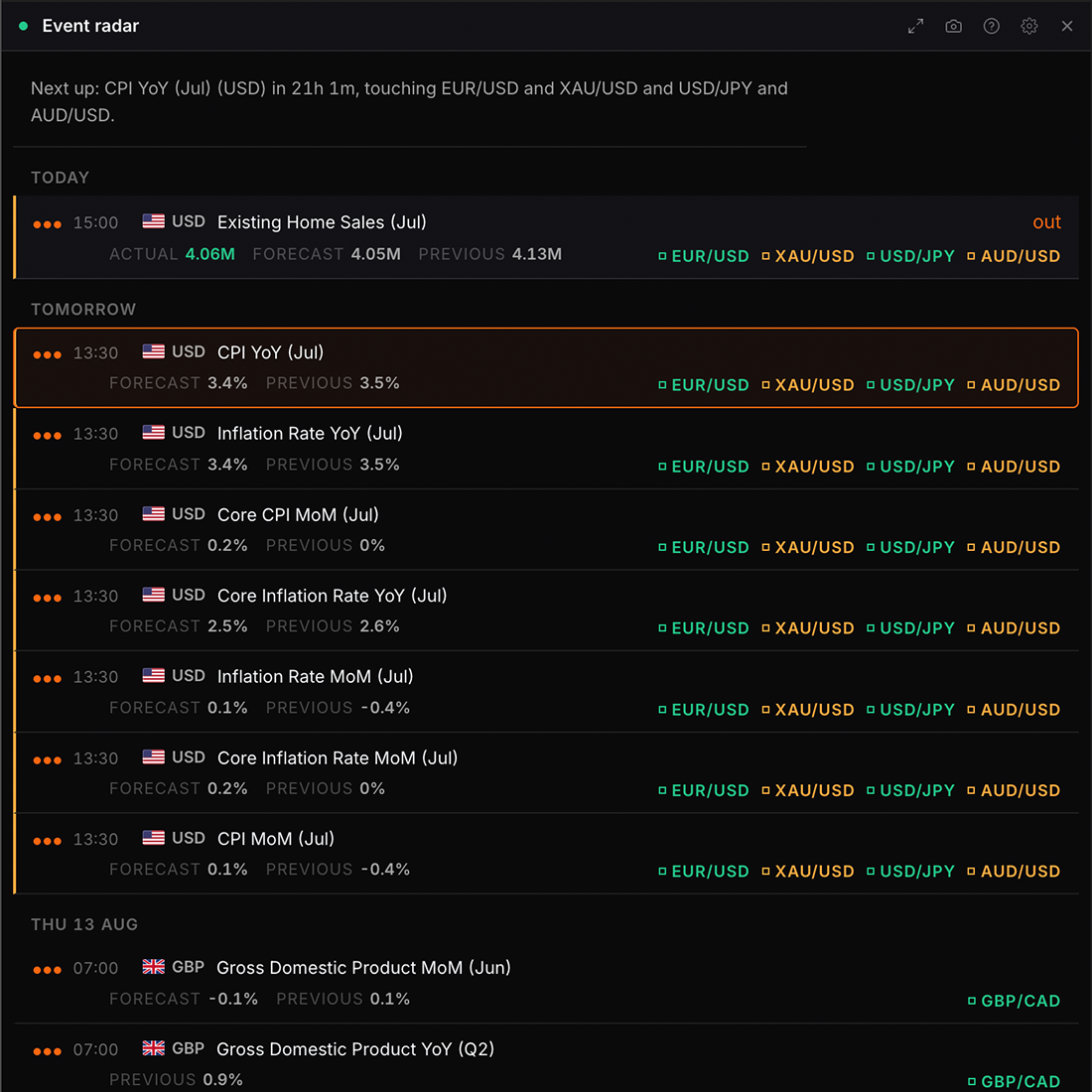The height and width of the screenshot is (1092, 1092).
Task: Open XAU/USD tag on CPI YoY row
Action: (x=808, y=385)
